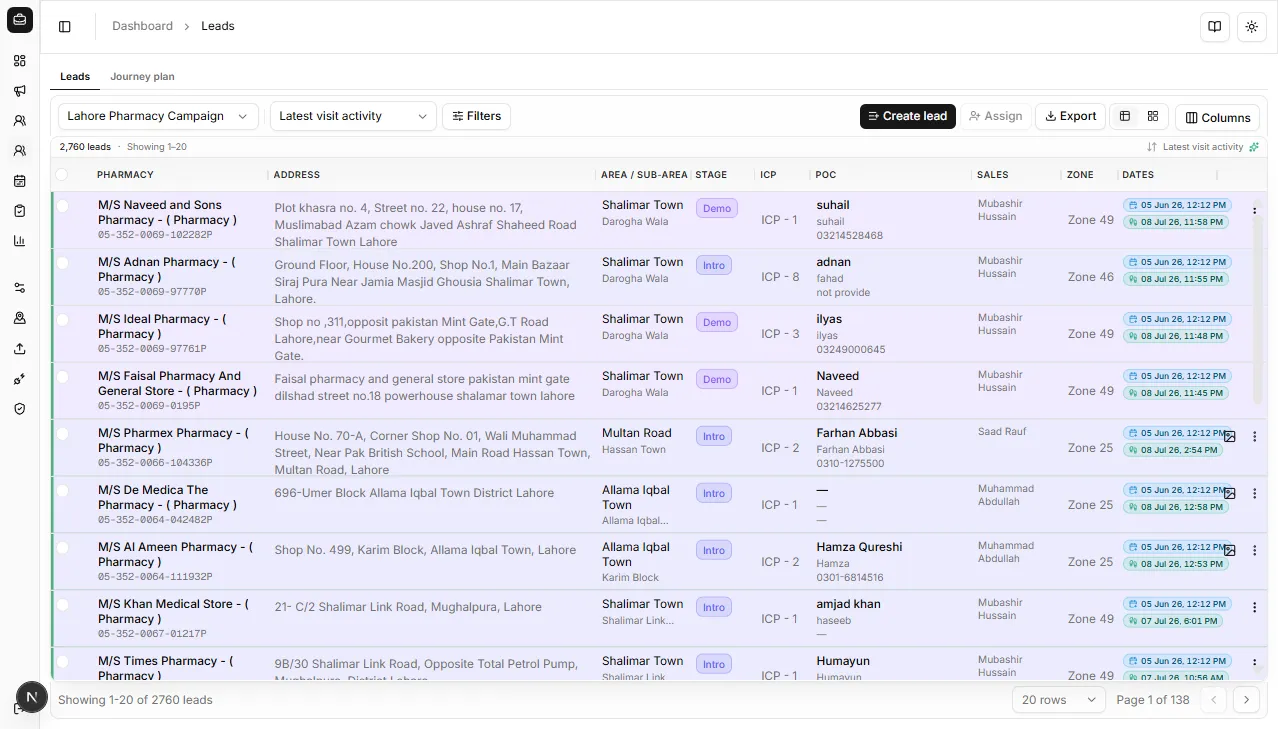Screen dimensions: 1278x729
Task: Click the 08 Jul 26, 11:48 PM date chip
Action: pos(1175,336)
